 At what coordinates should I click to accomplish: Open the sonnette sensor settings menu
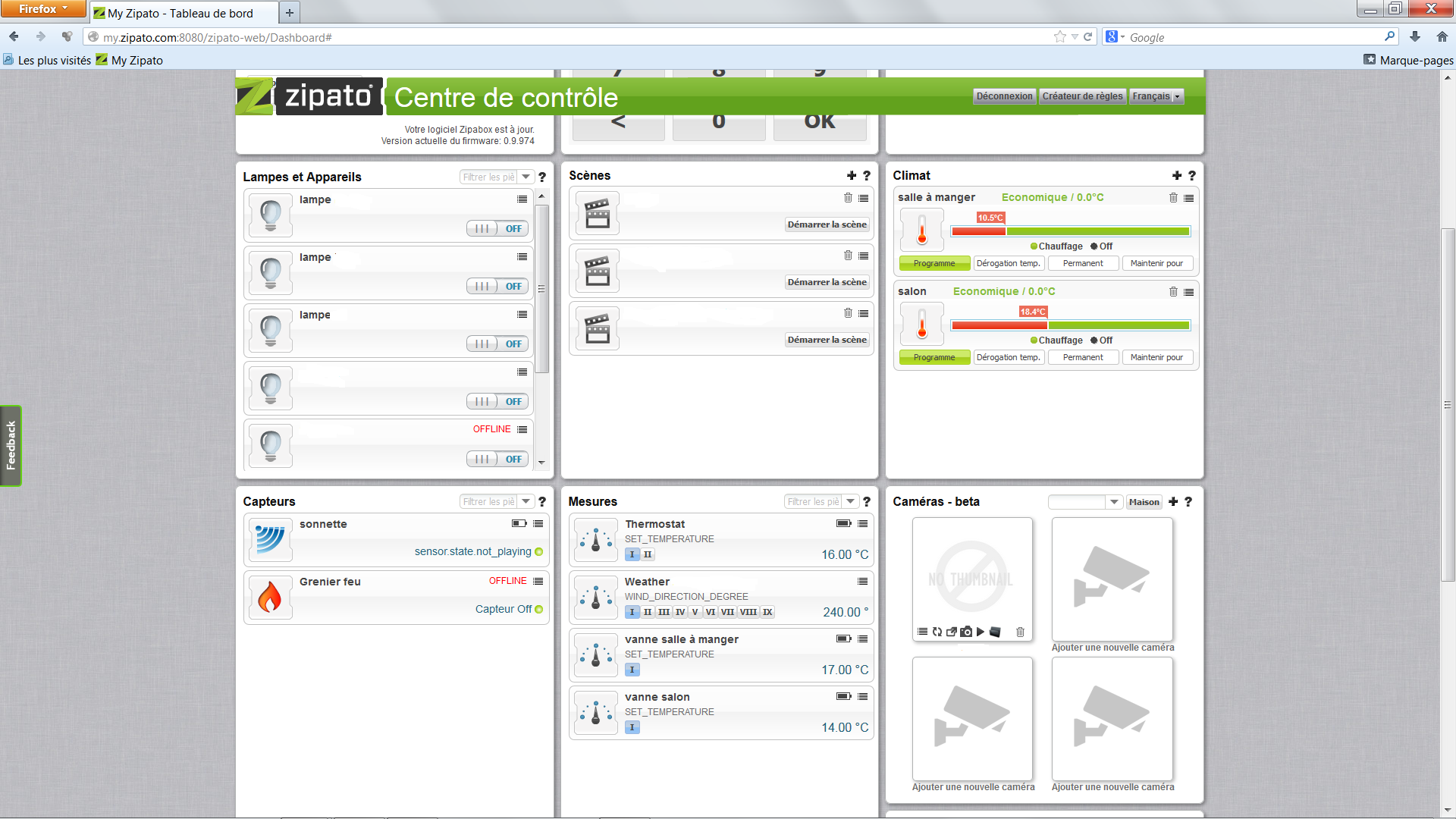pos(538,524)
